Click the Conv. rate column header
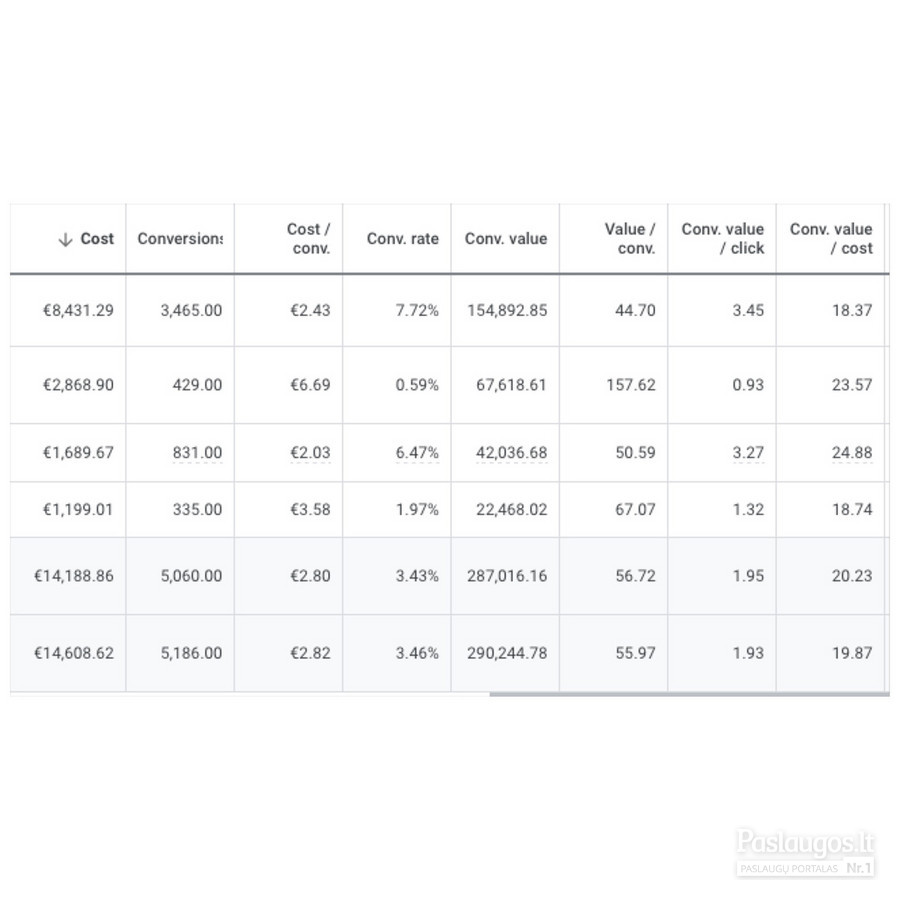 [x=402, y=239]
